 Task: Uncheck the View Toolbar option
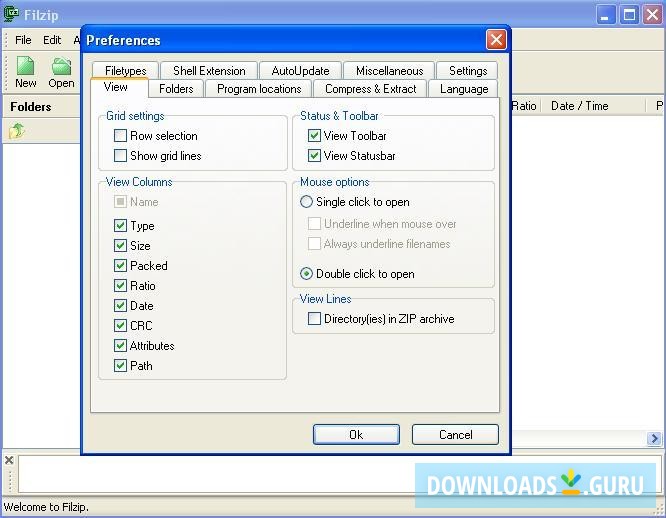(314, 136)
